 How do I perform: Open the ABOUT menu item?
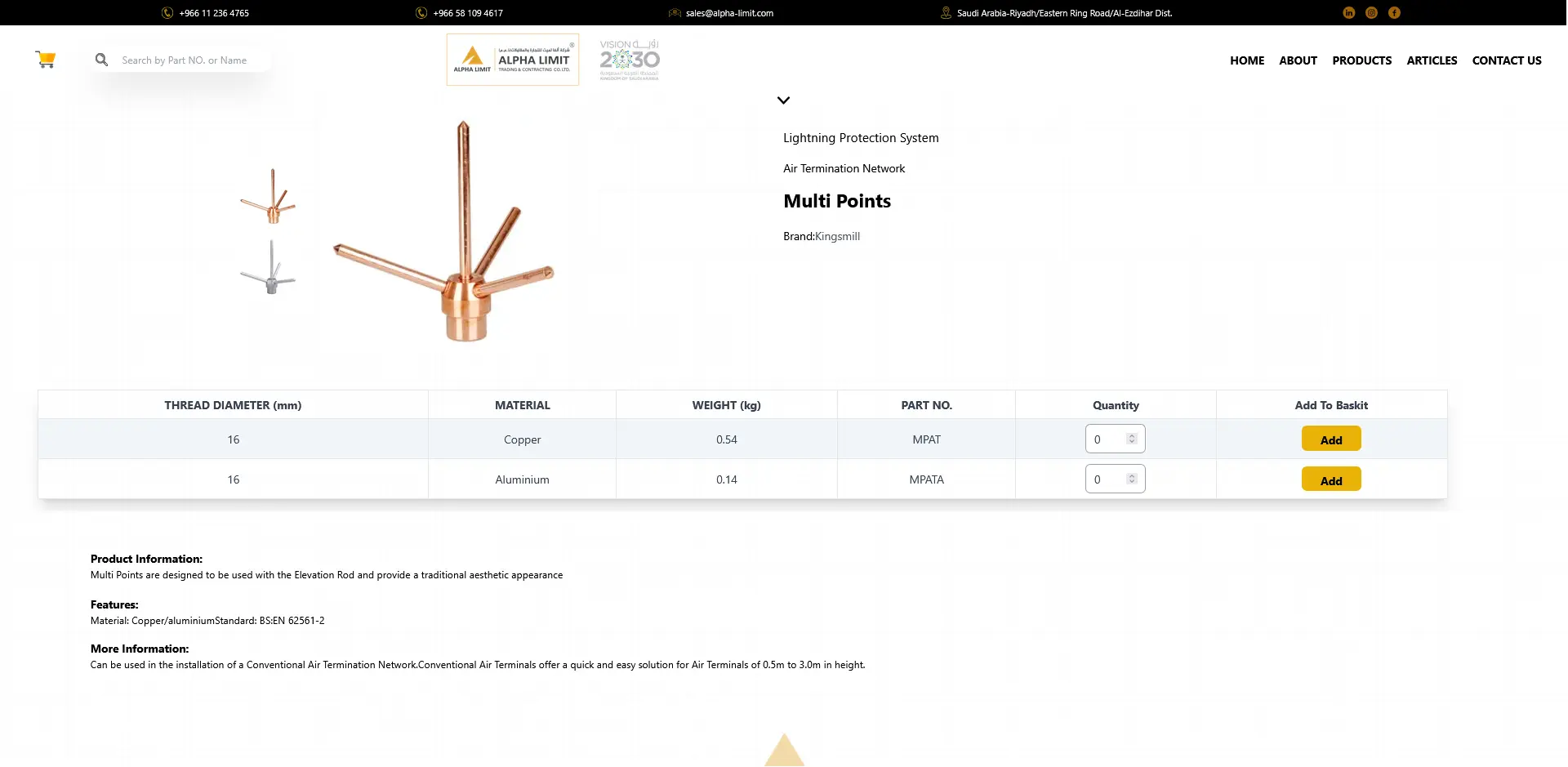tap(1298, 60)
